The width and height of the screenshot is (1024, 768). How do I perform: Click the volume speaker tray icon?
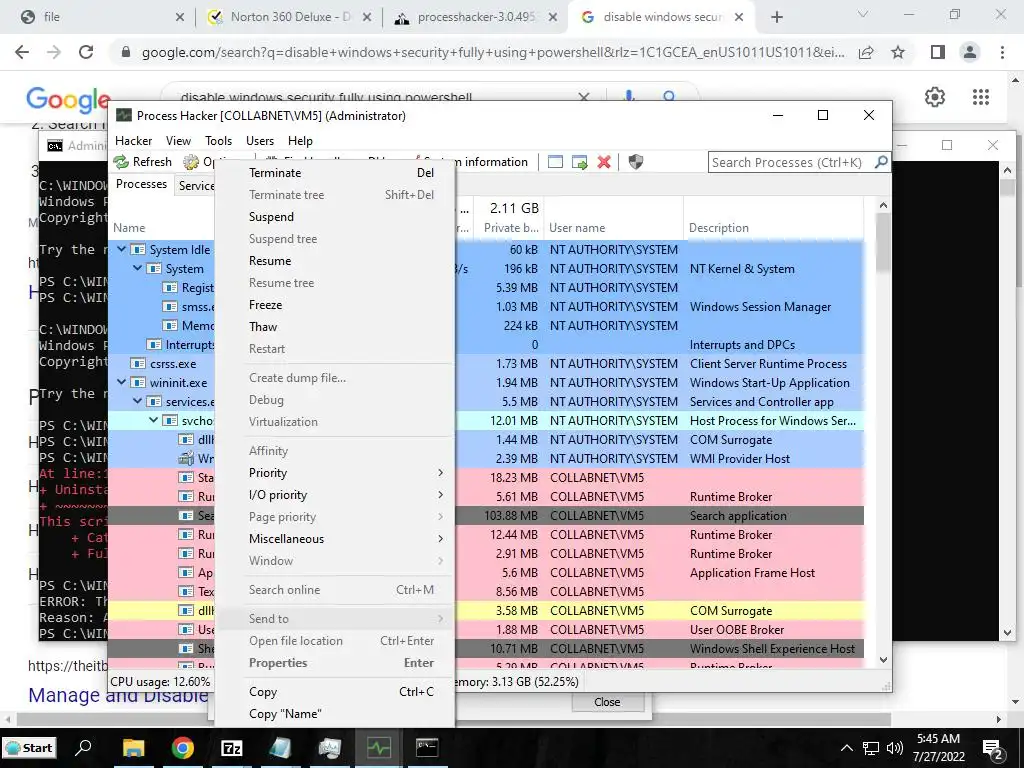point(895,748)
